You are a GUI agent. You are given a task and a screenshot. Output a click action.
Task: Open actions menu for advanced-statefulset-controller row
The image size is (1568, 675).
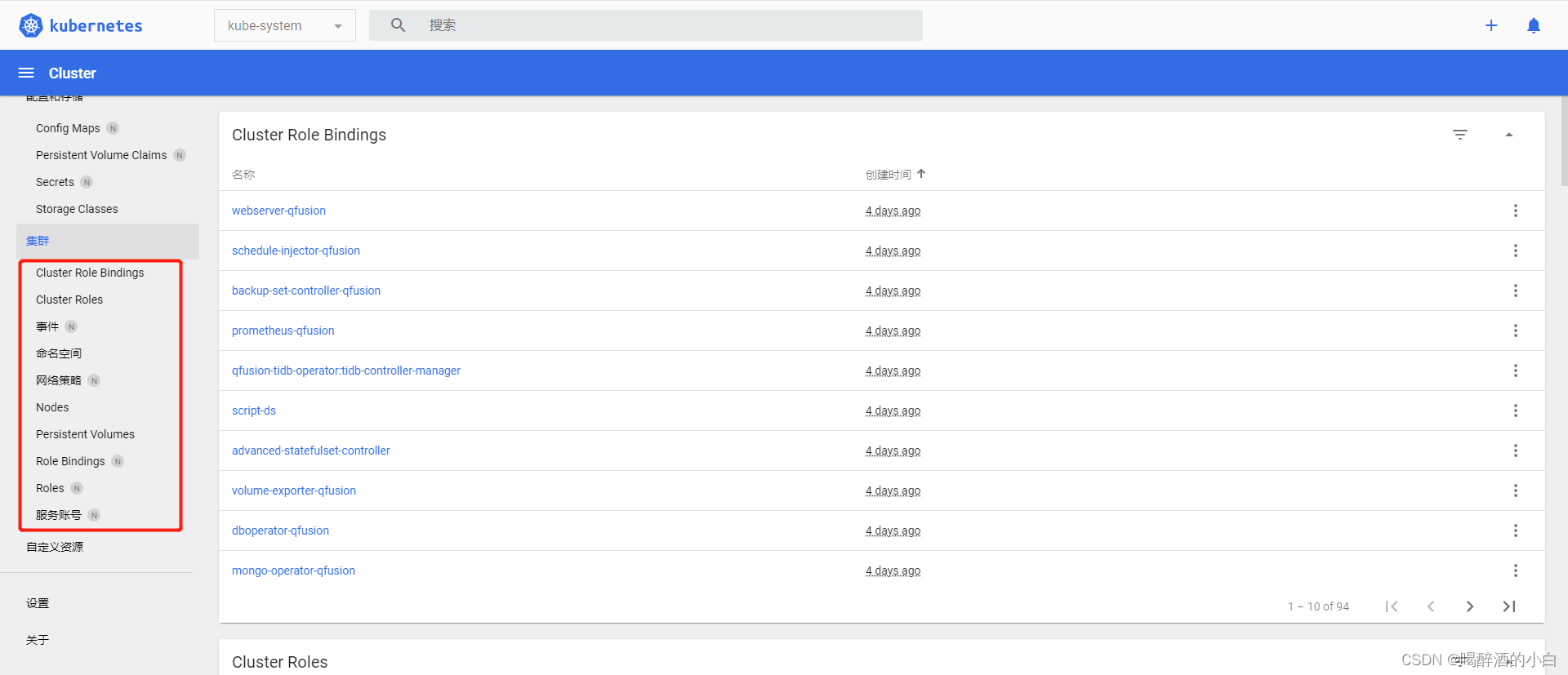[1516, 451]
